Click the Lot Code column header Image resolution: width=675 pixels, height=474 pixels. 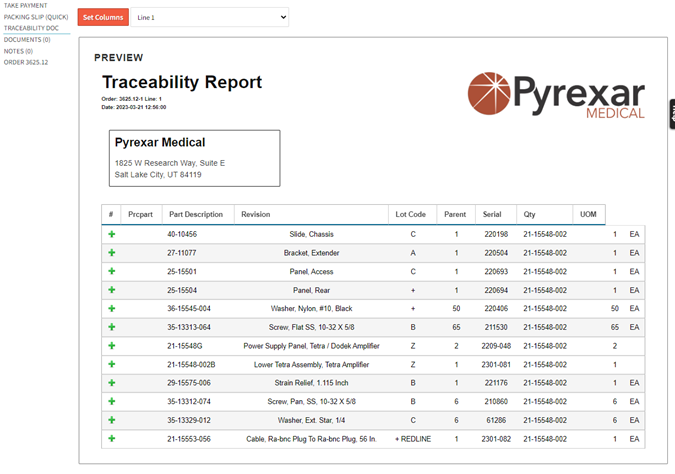(411, 214)
